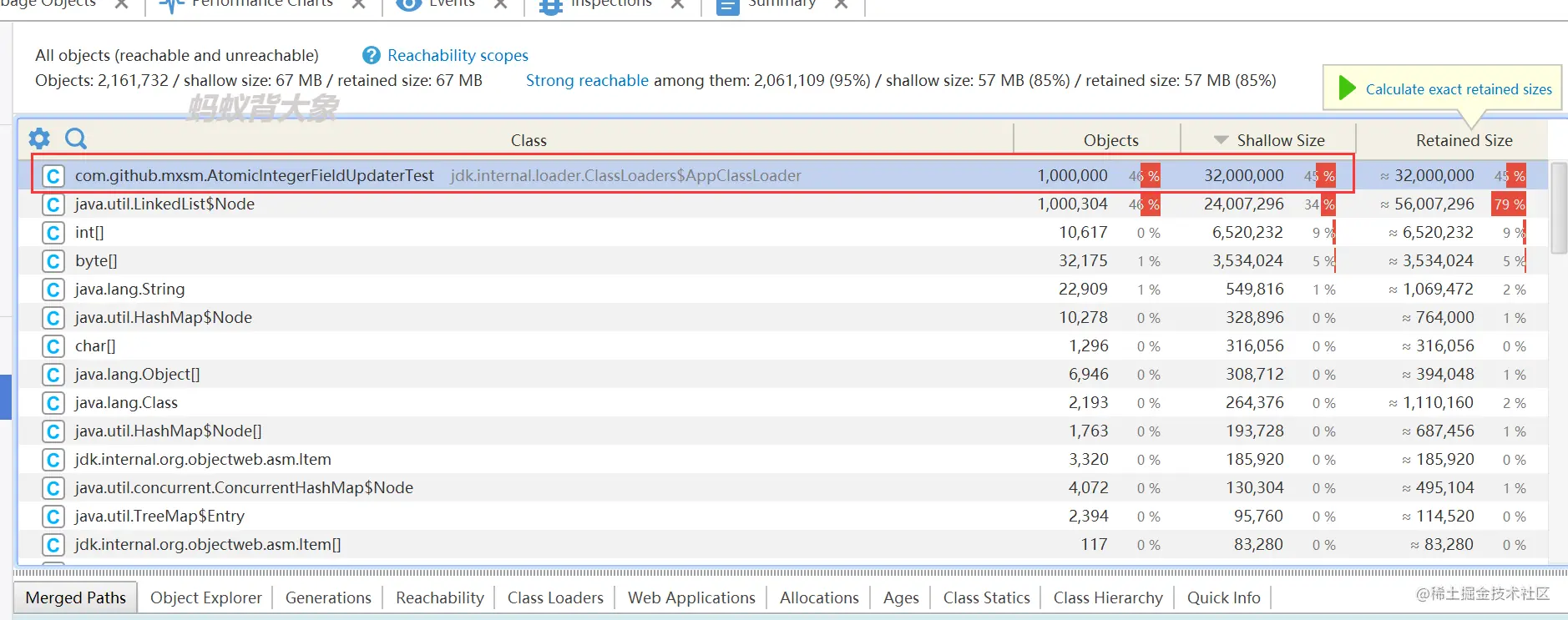Screen dimensions: 1568x620
Task: Click the Shallow Size sort descending arrow
Action: point(1221,140)
